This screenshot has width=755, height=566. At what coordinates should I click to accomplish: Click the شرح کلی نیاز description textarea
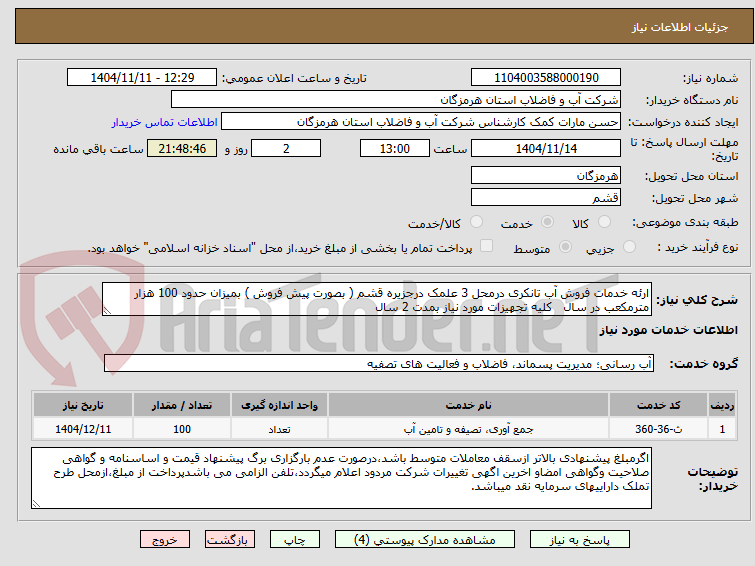377,300
